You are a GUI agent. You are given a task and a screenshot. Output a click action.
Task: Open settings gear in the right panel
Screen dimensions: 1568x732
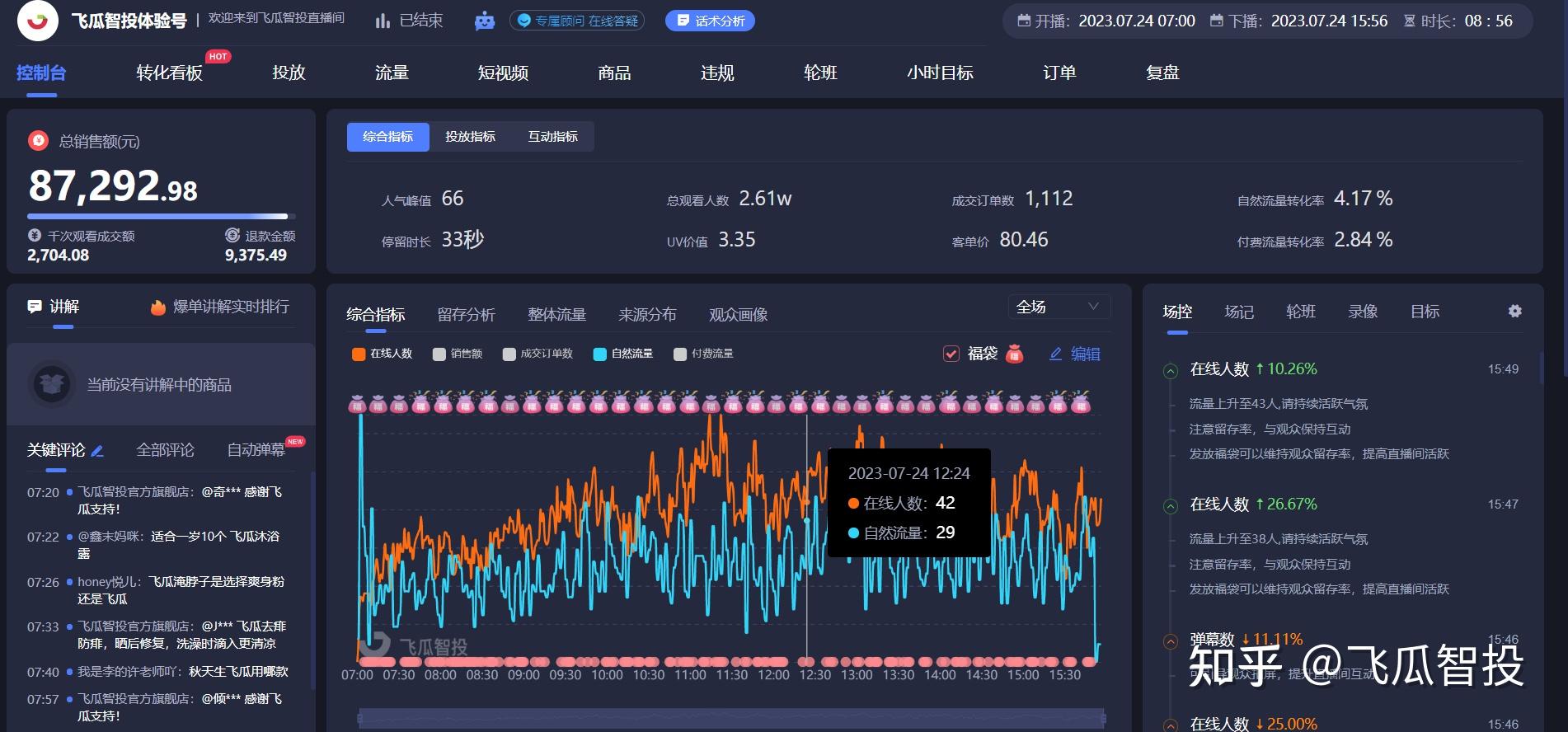tap(1514, 311)
